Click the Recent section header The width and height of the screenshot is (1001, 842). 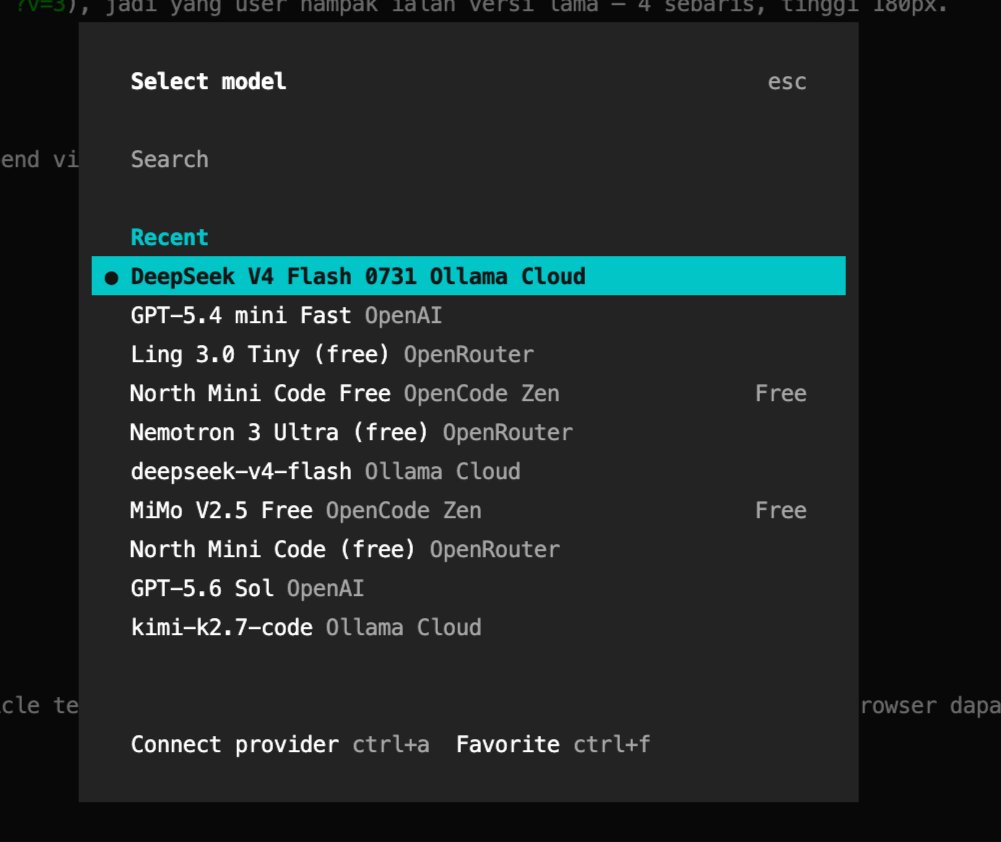(170, 237)
